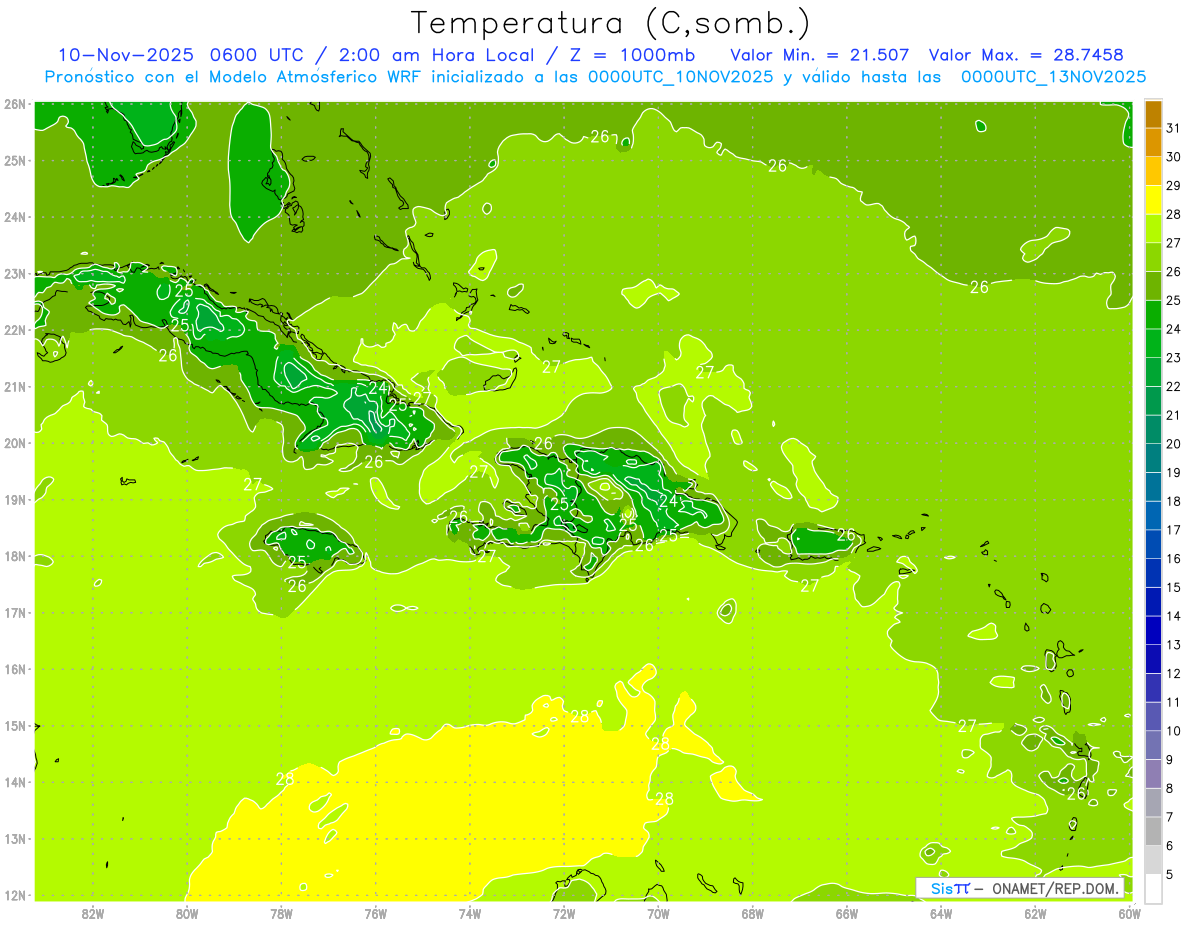The width and height of the screenshot is (1200, 927).
Task: Click the latitude axis label "15N"
Action: (15, 725)
